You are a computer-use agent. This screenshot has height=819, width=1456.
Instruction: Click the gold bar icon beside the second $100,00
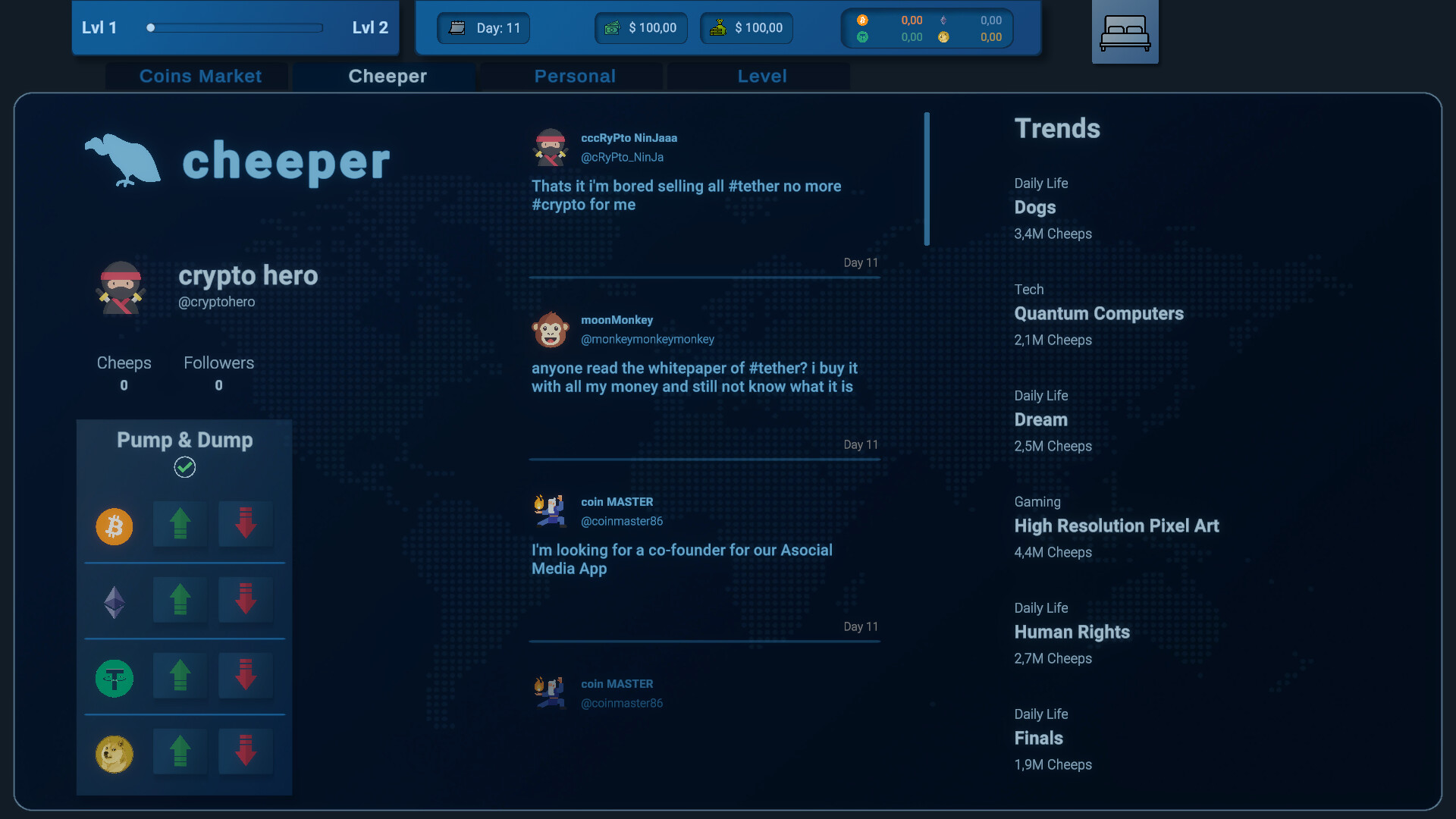coord(716,28)
